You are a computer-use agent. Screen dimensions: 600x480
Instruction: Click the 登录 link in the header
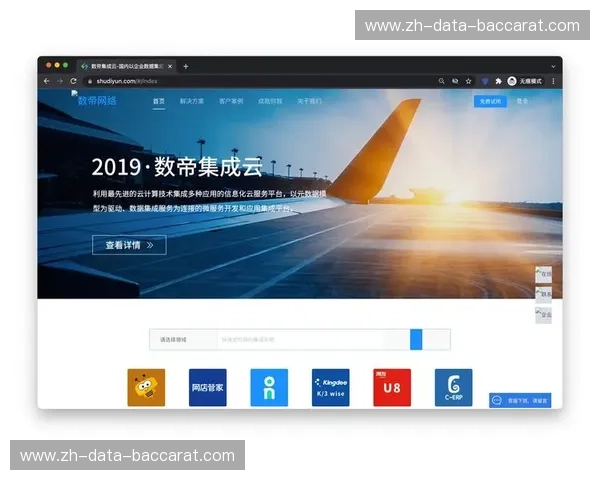pyautogui.click(x=522, y=101)
